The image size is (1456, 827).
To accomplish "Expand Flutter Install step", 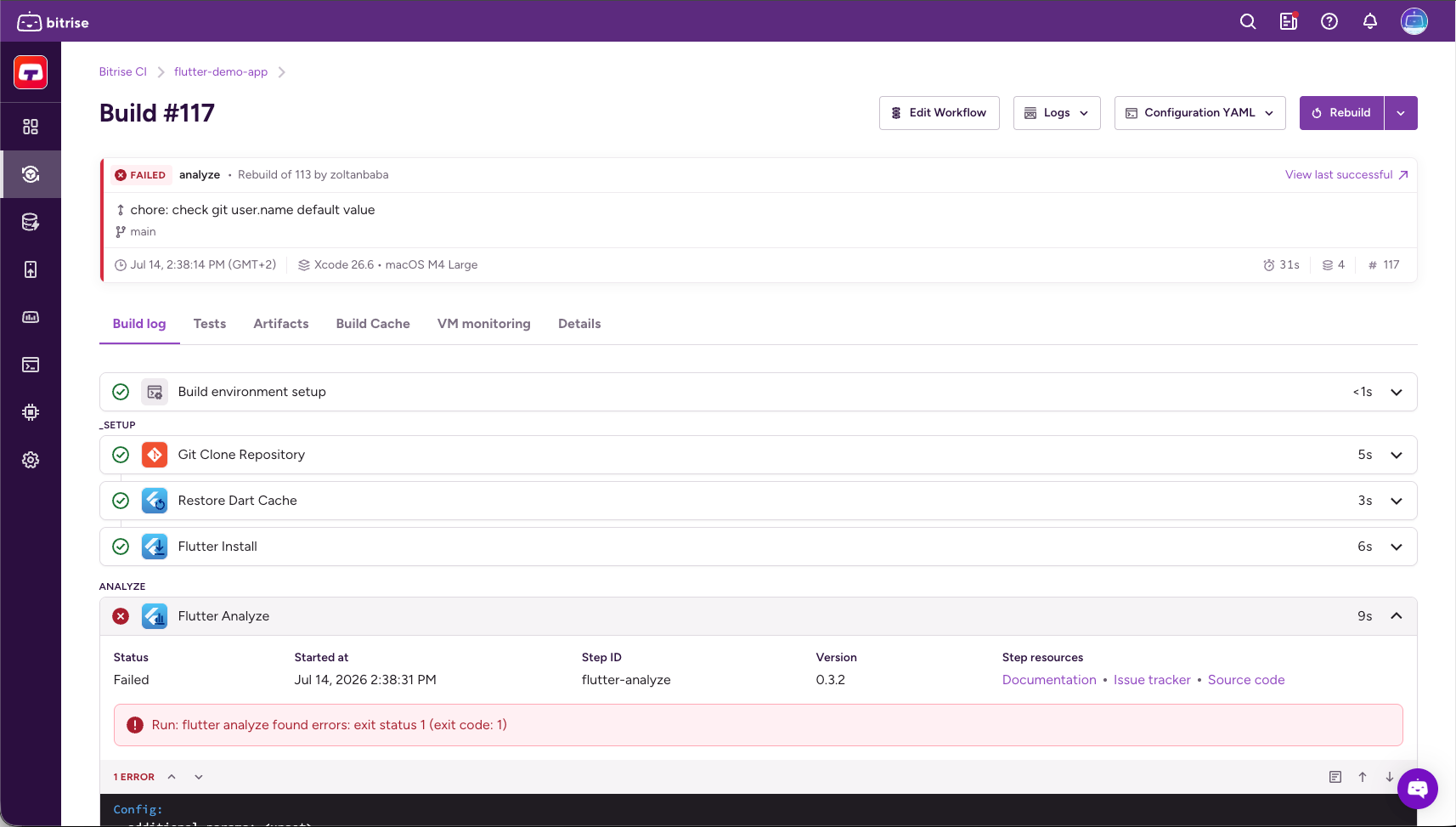I will coord(1397,547).
